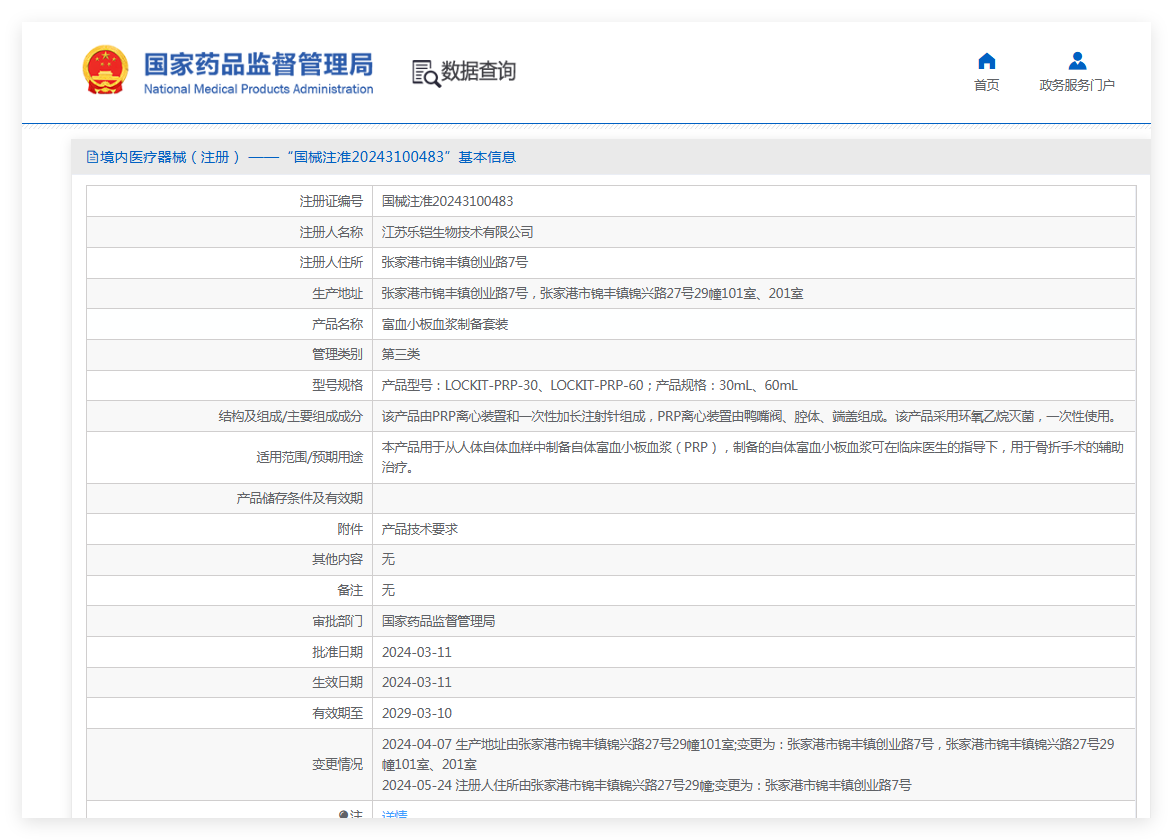
Task: Select 批准日期 value 2024-03-11
Action: tap(417, 652)
